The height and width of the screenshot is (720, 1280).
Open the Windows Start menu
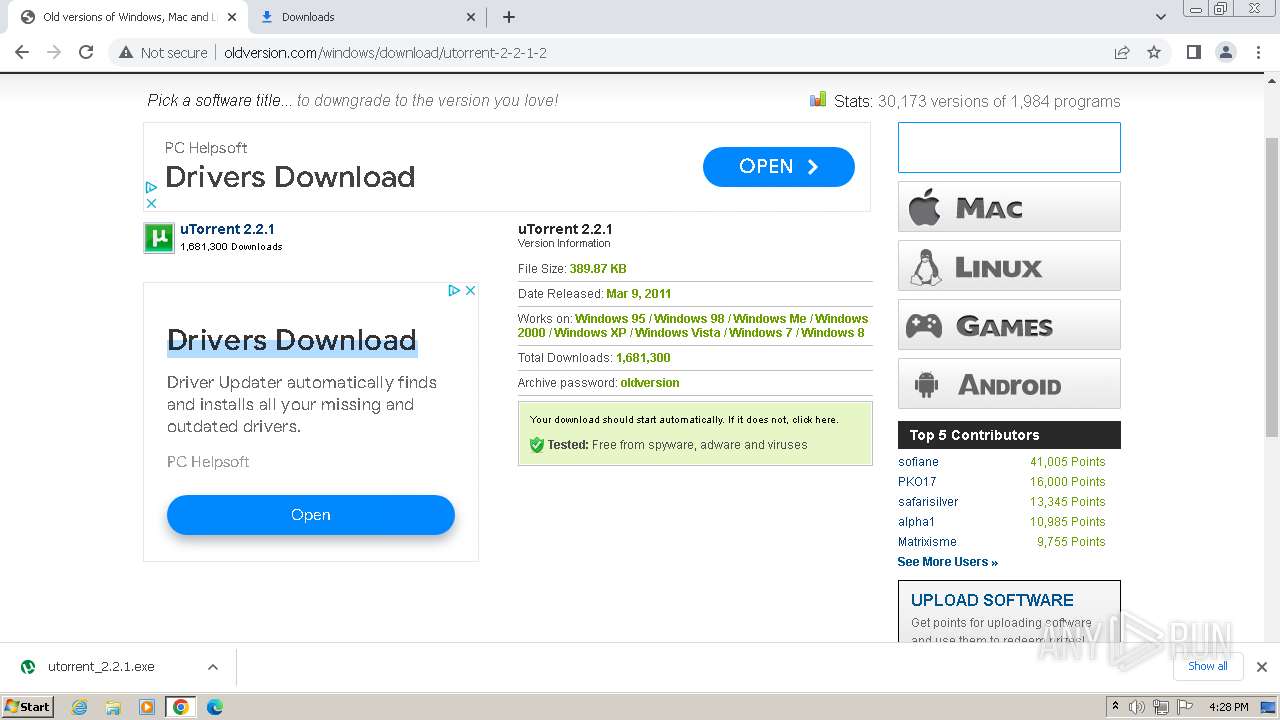28,706
